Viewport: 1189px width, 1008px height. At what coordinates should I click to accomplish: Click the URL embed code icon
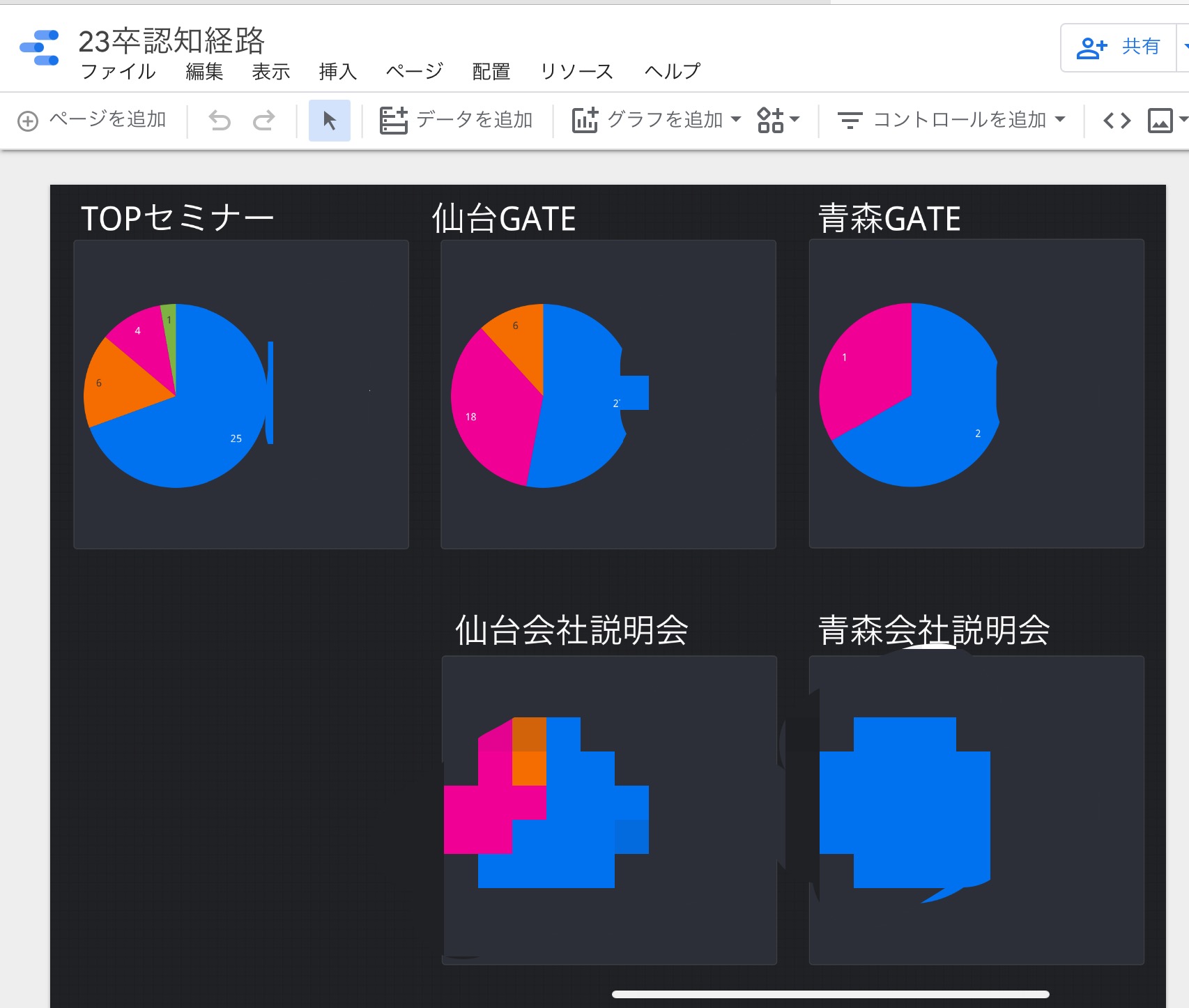point(1117,121)
